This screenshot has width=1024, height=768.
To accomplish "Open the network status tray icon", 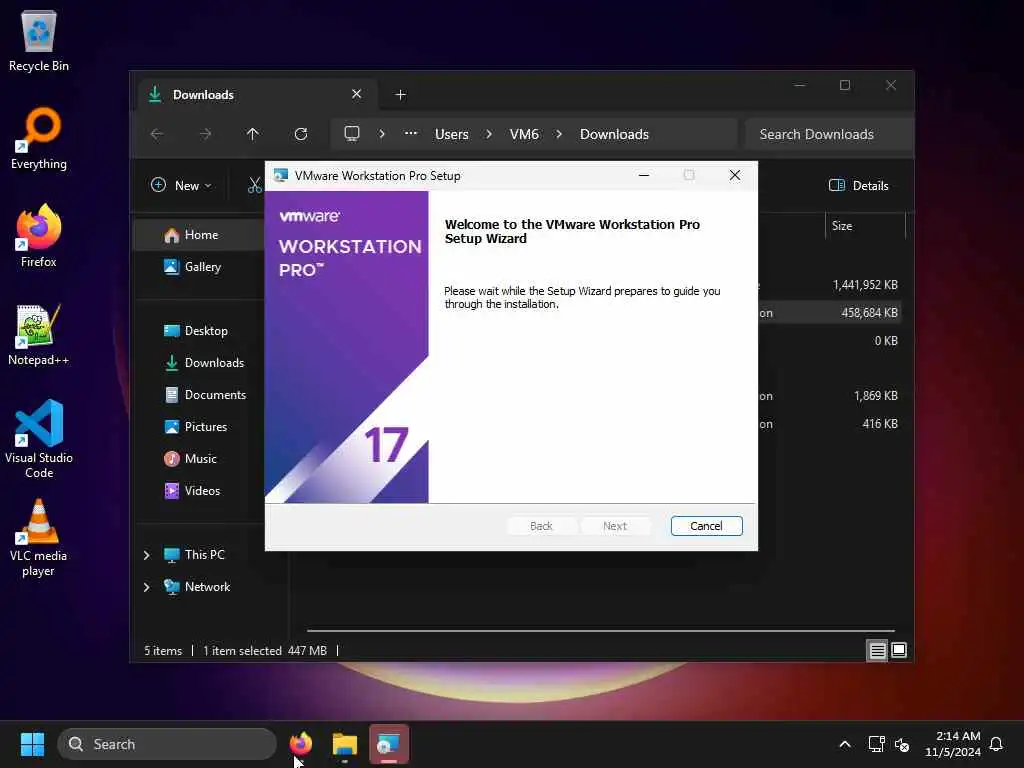I will [876, 744].
